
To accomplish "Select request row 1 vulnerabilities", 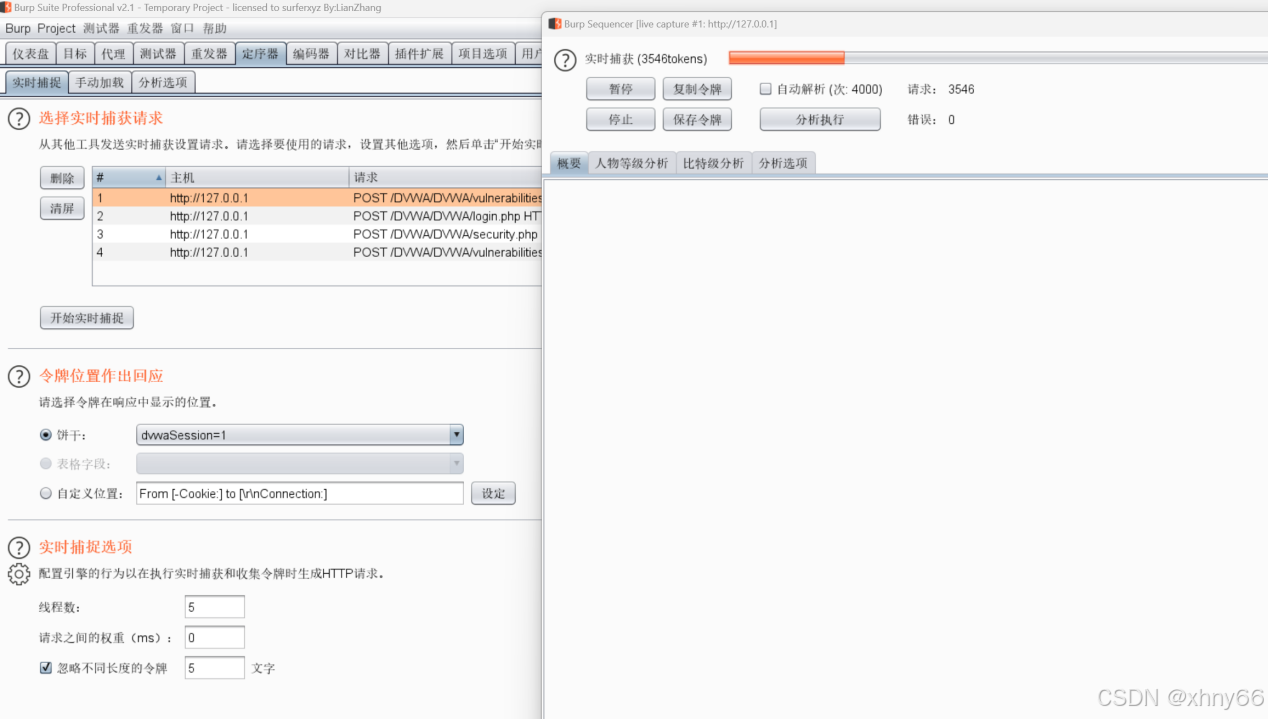I will click(x=317, y=198).
